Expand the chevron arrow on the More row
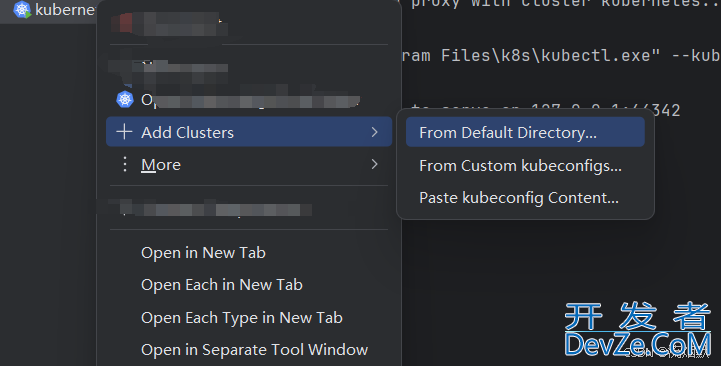The width and height of the screenshot is (721, 366). [375, 164]
